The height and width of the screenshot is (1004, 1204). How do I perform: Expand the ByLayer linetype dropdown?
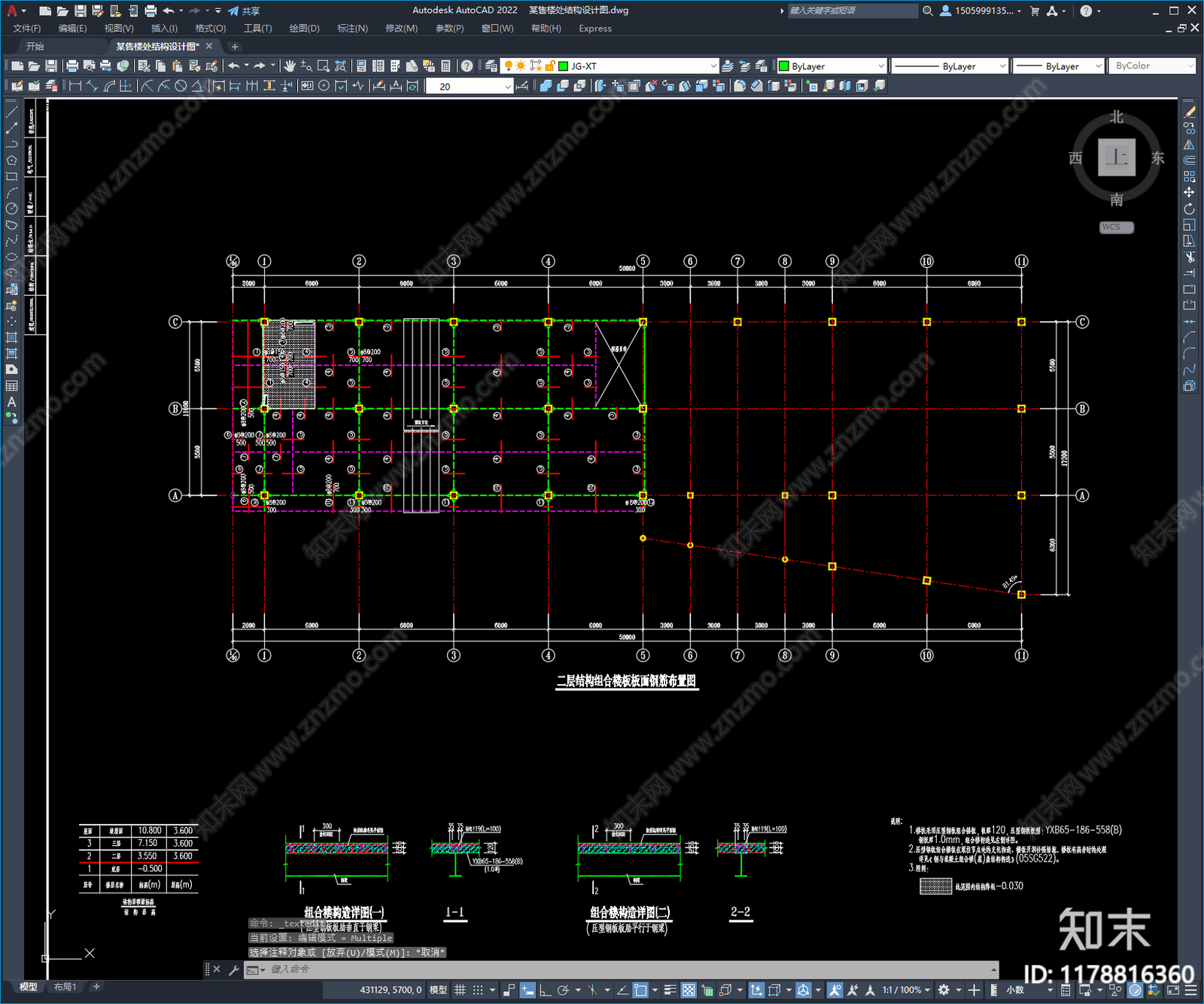coord(950,66)
